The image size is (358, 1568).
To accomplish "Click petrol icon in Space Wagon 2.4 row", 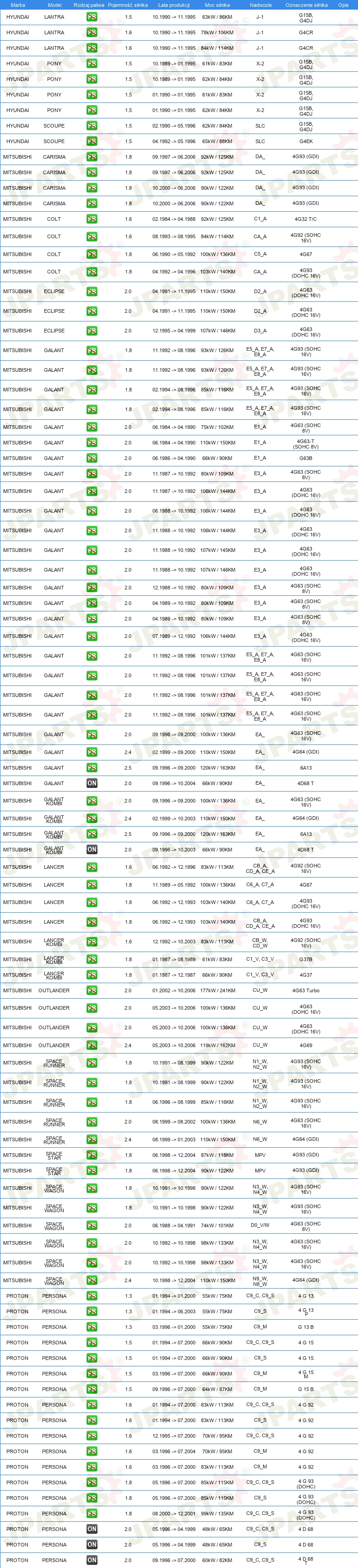I will point(92,1281).
